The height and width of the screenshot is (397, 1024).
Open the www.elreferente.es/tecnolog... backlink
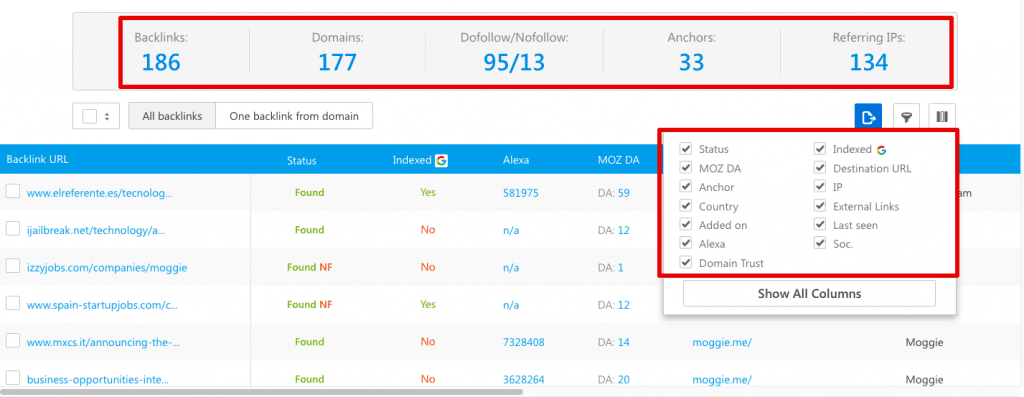coord(99,193)
